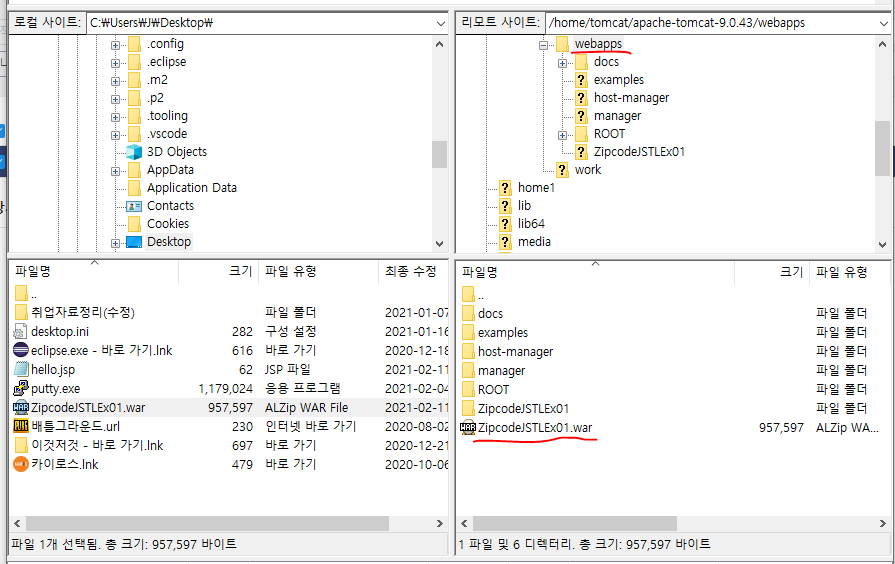Click the eclipse.exe shortcut icon
The height and width of the screenshot is (564, 895).
[21, 350]
